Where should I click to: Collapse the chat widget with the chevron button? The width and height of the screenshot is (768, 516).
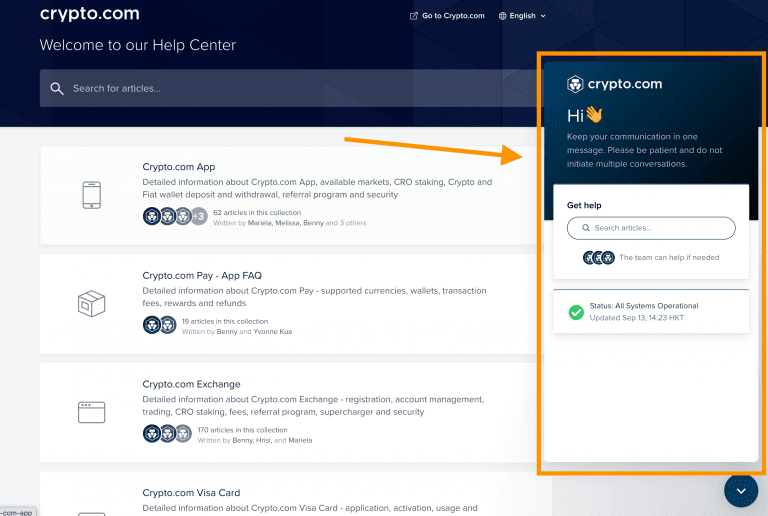click(x=740, y=491)
